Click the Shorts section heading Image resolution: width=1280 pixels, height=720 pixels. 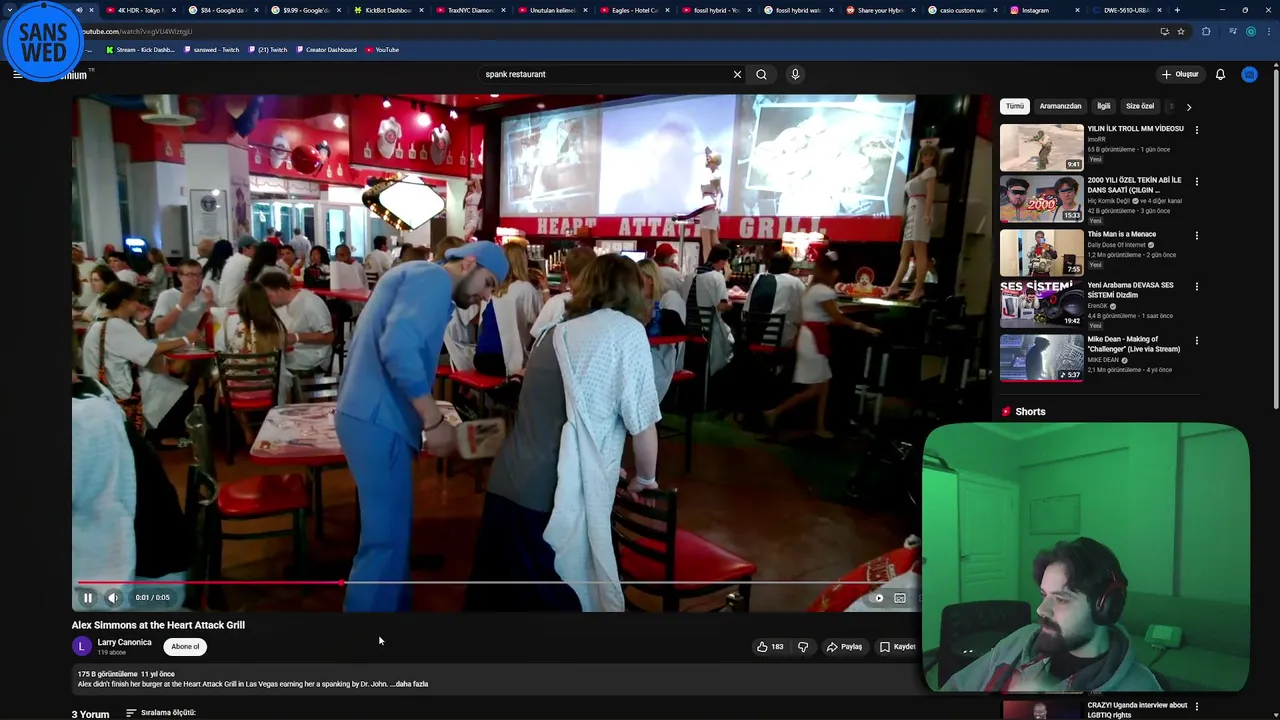click(x=1030, y=412)
